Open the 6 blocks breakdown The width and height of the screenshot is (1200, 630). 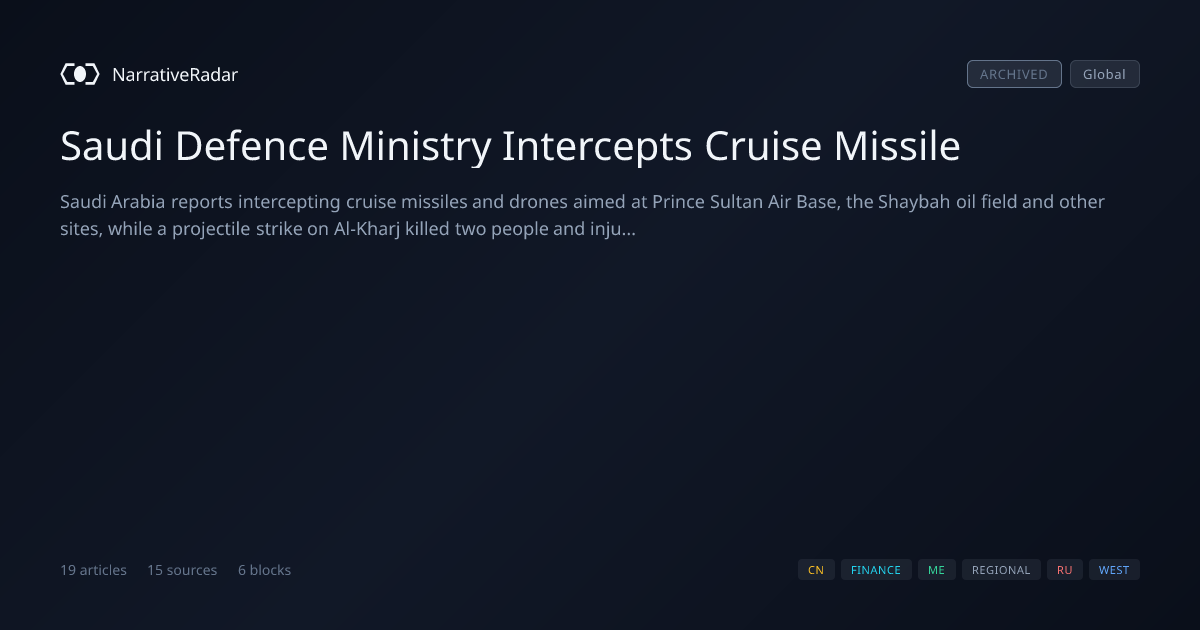(x=264, y=570)
